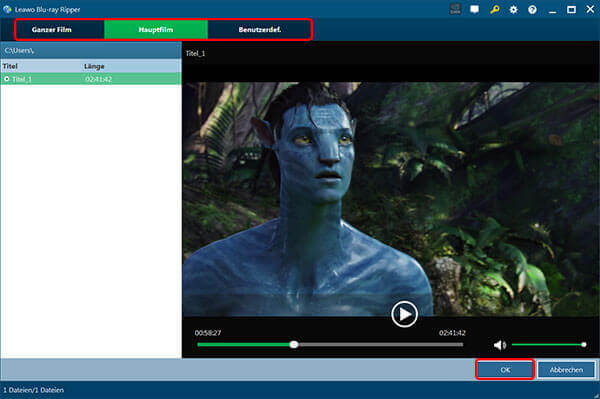Click the 02:41:42 length cell

[x=99, y=79]
